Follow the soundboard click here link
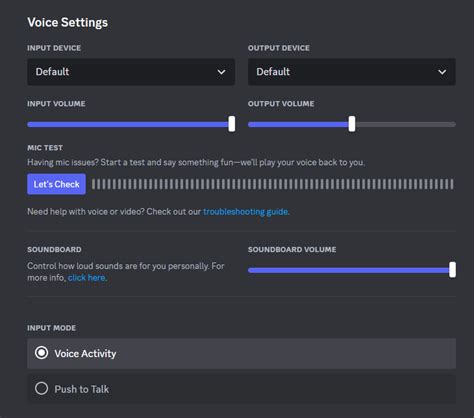The height and width of the screenshot is (418, 474). [87, 278]
